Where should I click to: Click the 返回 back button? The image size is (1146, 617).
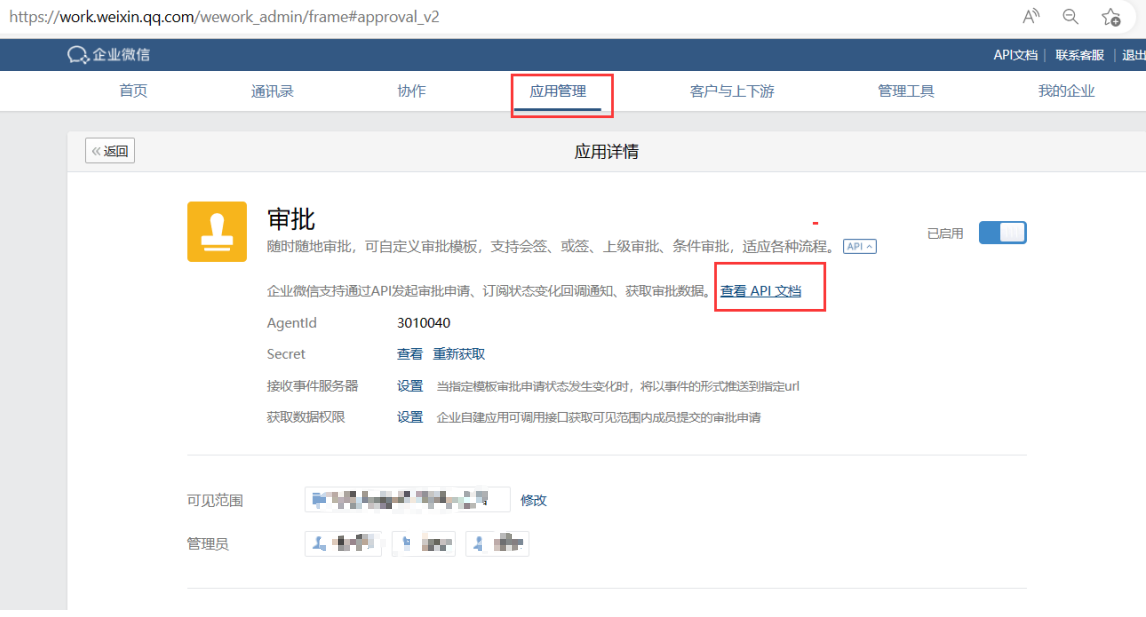(x=110, y=151)
